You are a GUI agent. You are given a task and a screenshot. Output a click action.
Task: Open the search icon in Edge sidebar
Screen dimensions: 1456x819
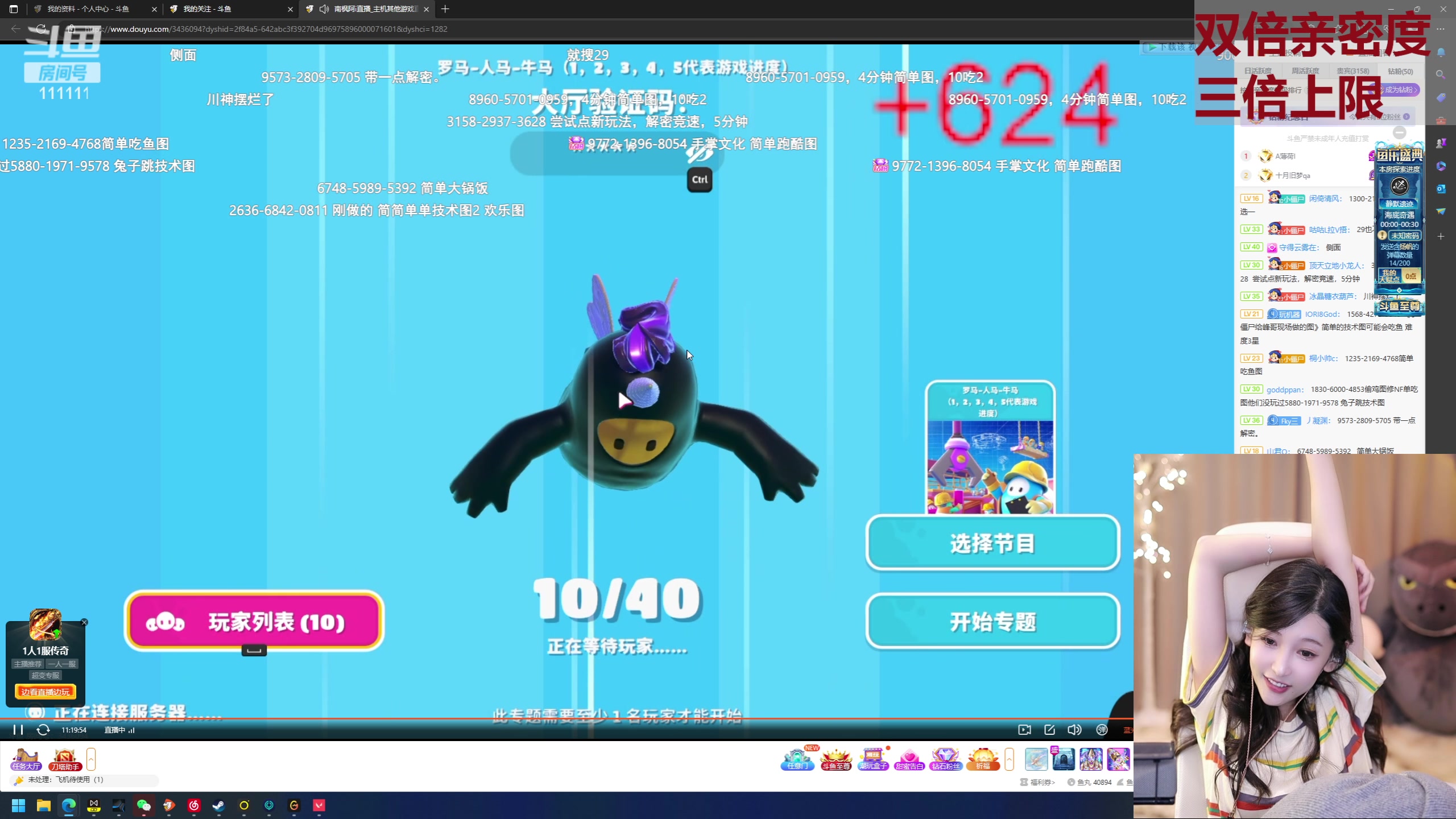[1441, 75]
